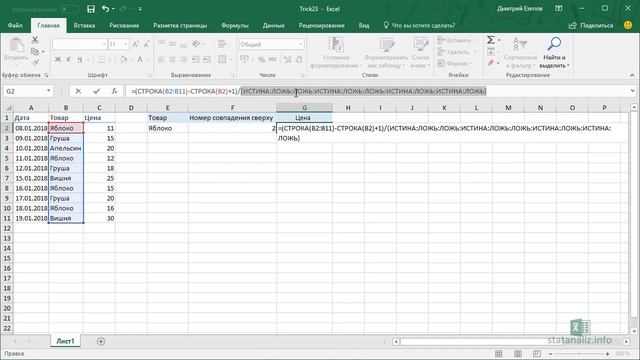
Task: Click the Стили ячеек button
Action: [420, 53]
